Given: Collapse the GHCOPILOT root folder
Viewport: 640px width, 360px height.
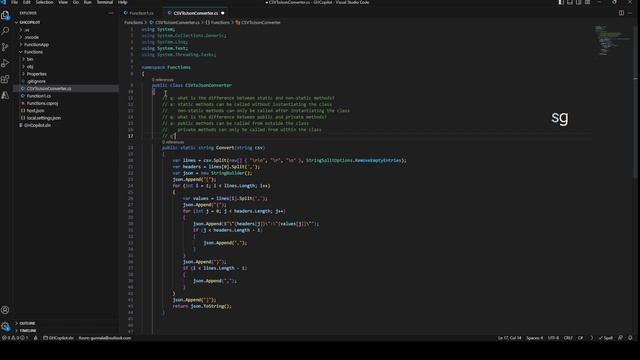Looking at the screenshot, I should pos(29,22).
